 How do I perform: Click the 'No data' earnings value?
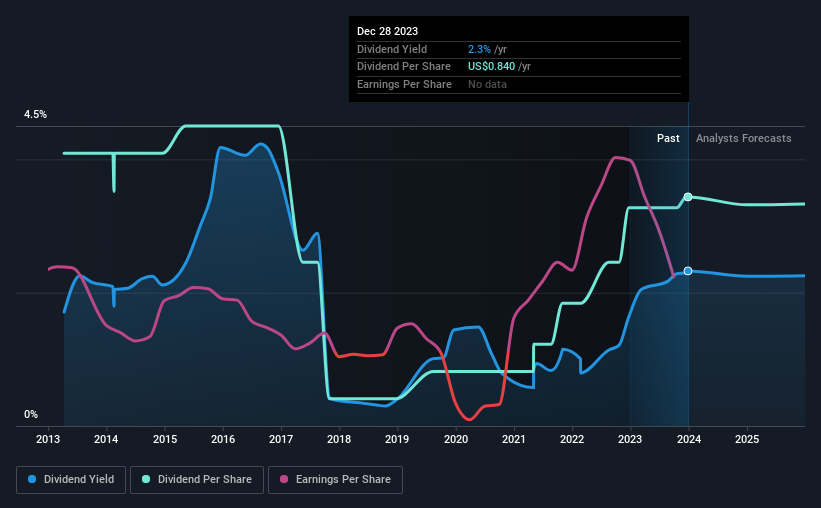pos(487,84)
